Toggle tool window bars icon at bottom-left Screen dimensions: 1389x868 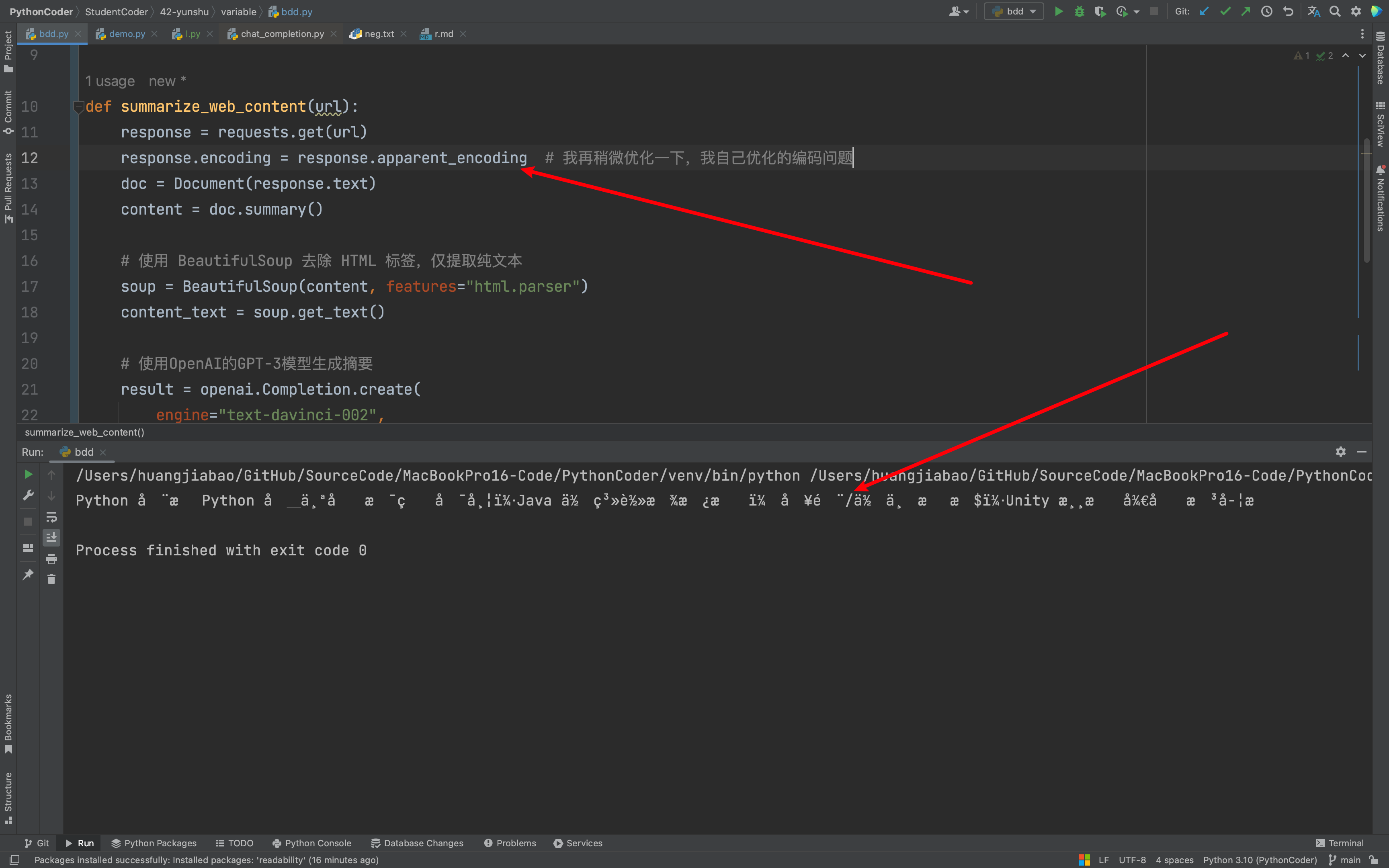[x=15, y=860]
